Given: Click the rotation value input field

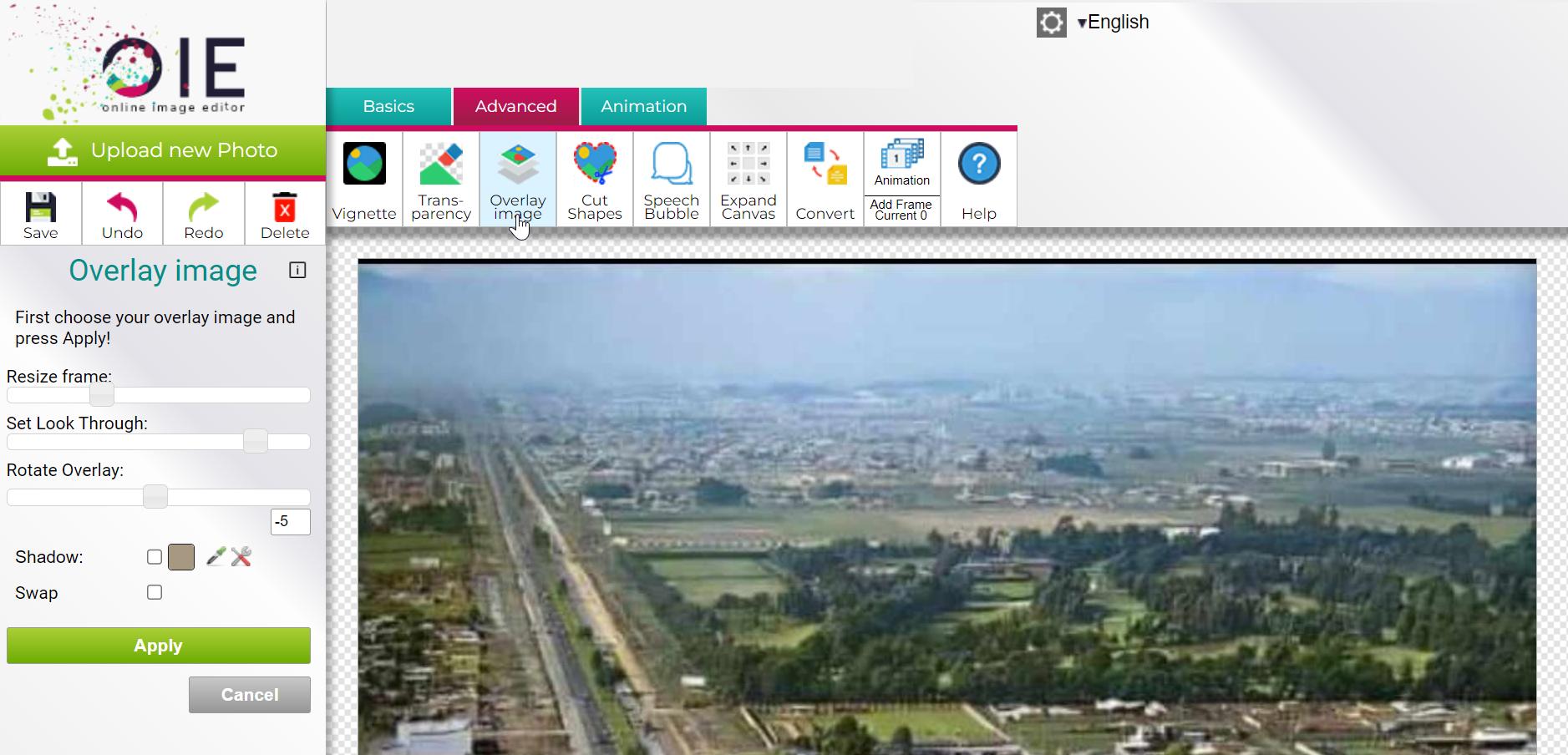Looking at the screenshot, I should point(291,522).
